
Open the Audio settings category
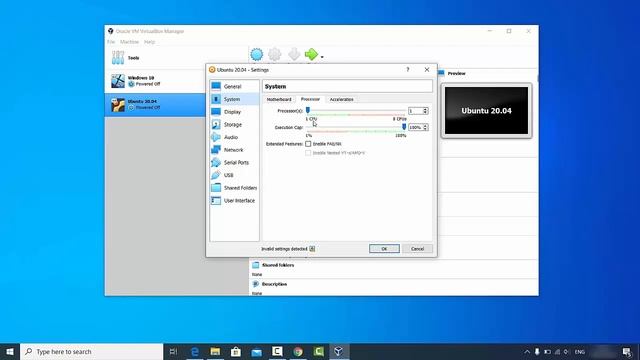click(x=234, y=137)
